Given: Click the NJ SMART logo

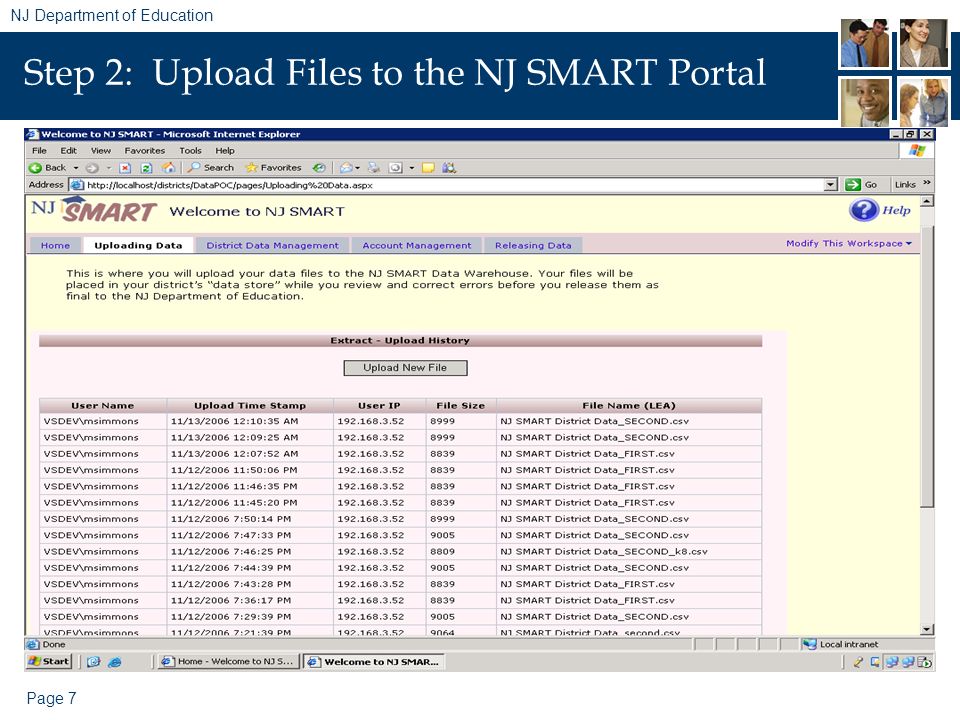Looking at the screenshot, I should tap(94, 210).
